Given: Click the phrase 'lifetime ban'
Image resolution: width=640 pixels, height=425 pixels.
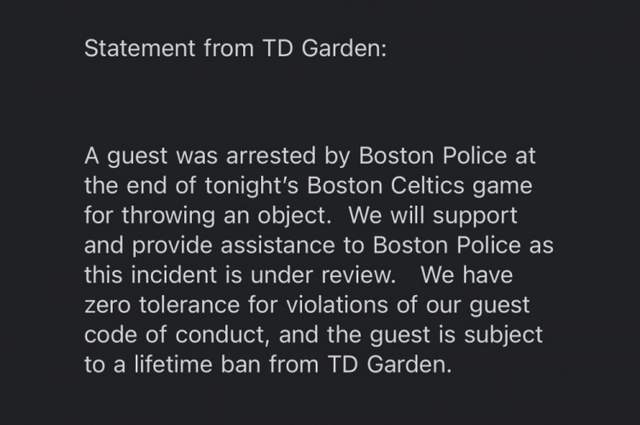Looking at the screenshot, I should (x=198, y=365).
